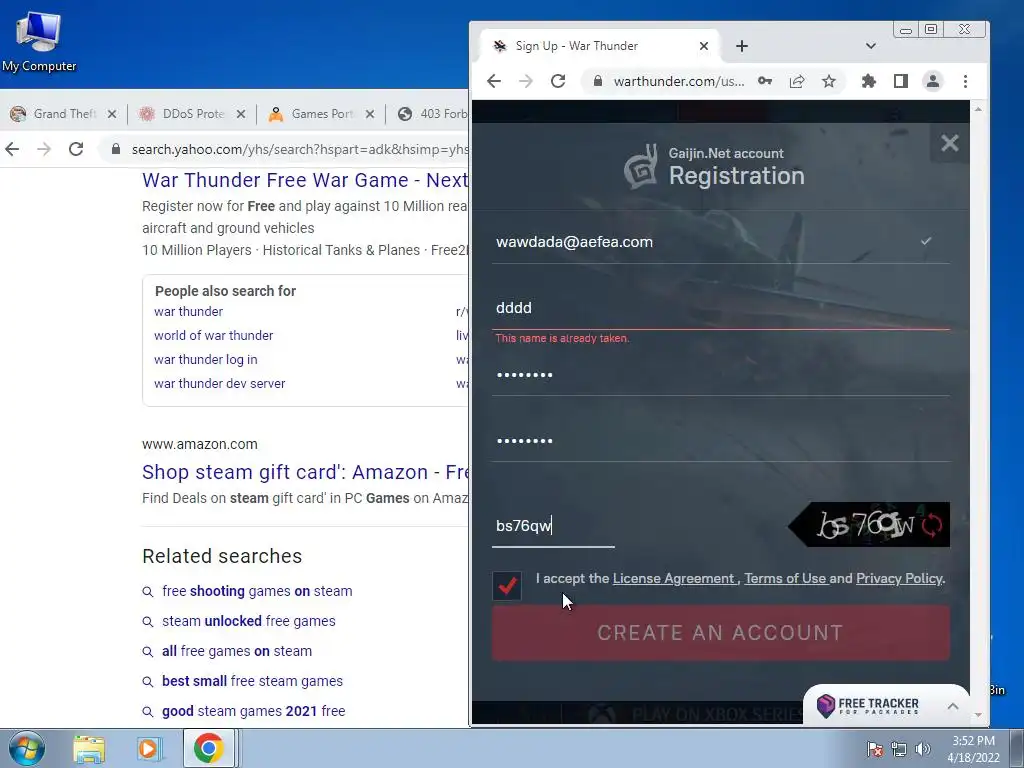Click Chrome icon in taskbar
1024x768 pixels.
point(208,748)
